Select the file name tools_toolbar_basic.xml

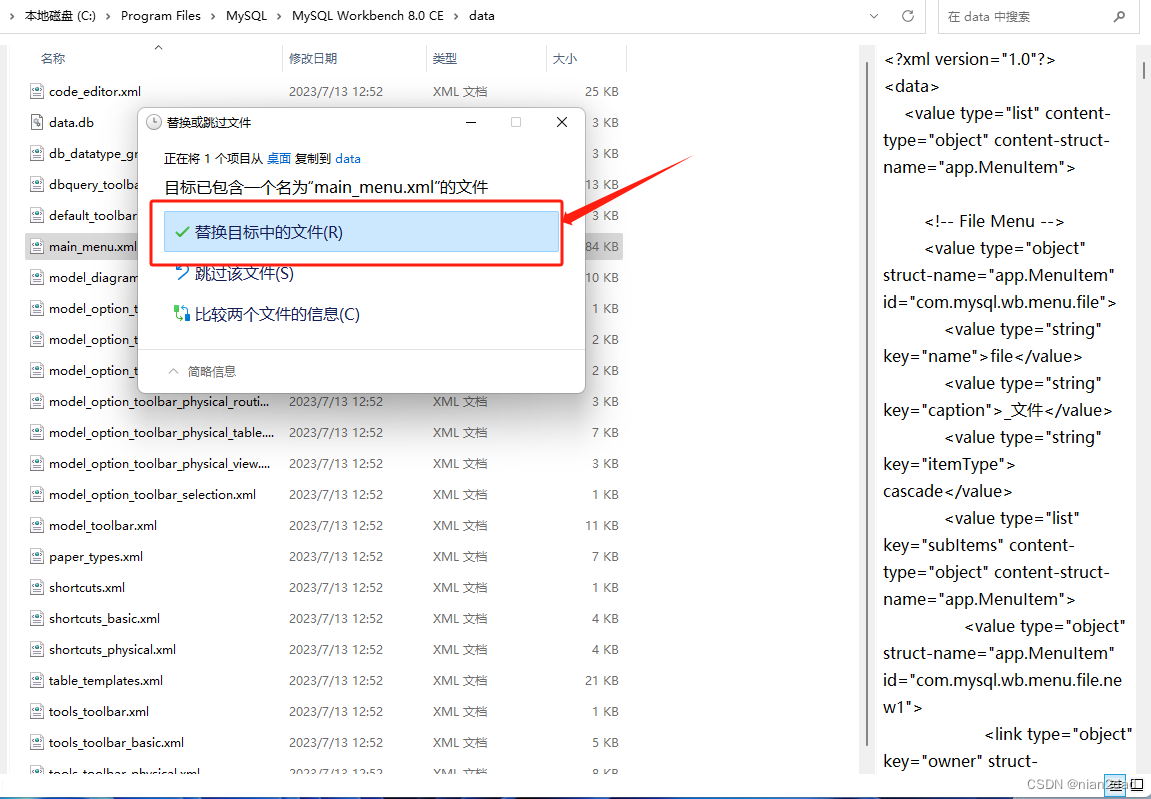116,742
